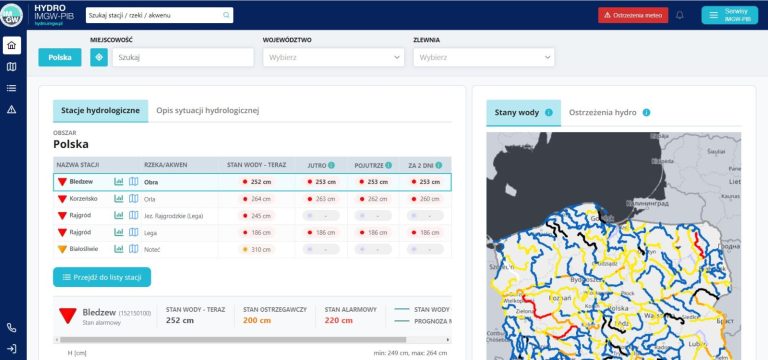Click the 264 cm value for Korzeńsko

coord(257,199)
